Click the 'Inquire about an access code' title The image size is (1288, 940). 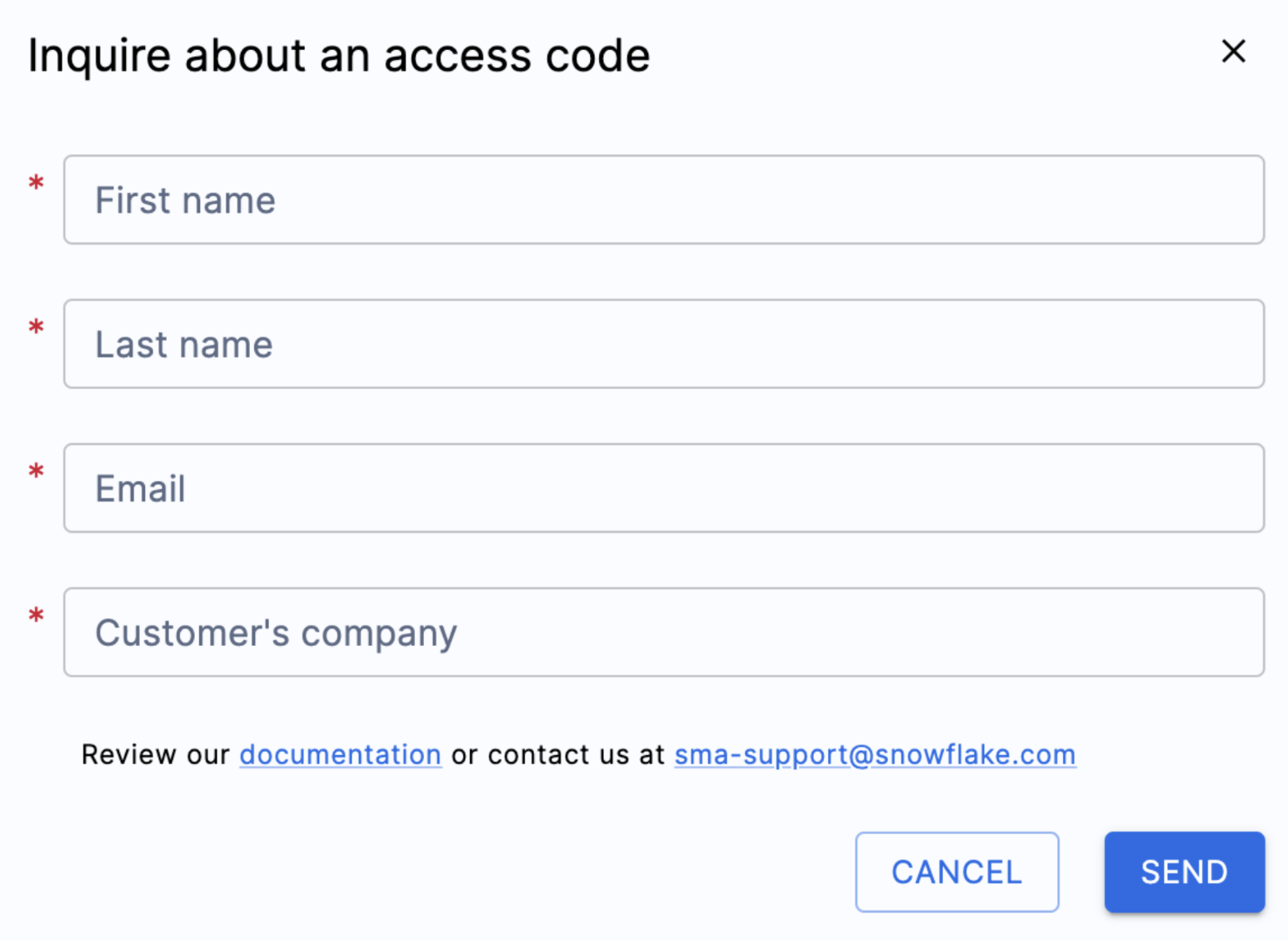click(338, 56)
